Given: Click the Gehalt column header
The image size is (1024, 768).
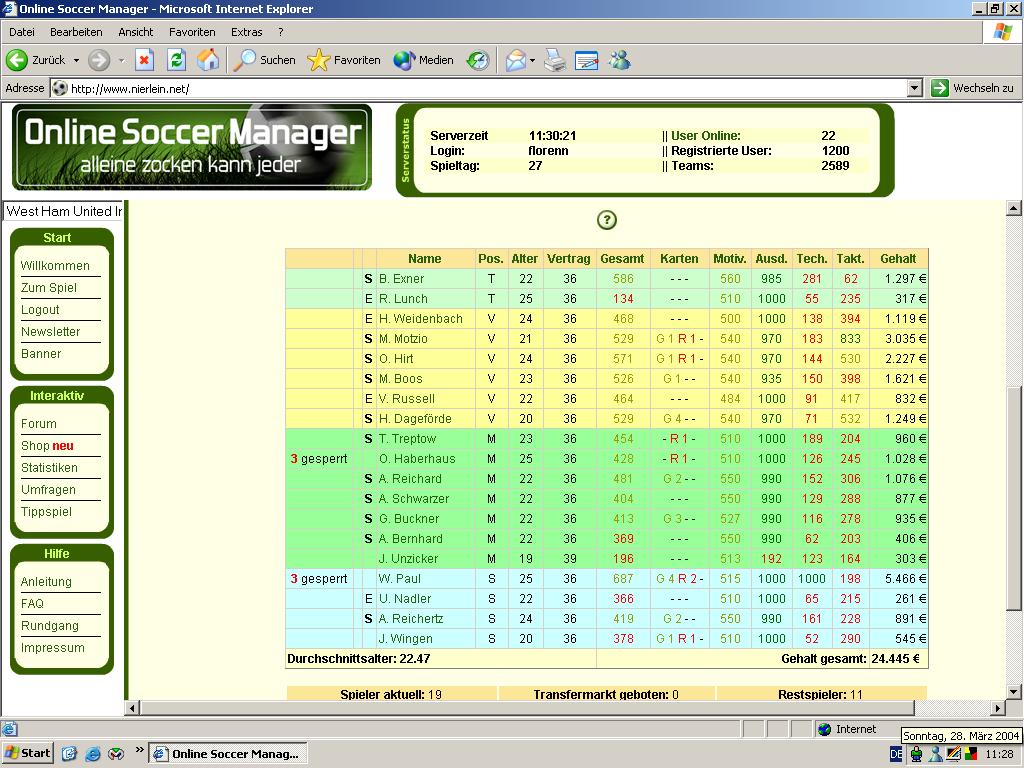Looking at the screenshot, I should point(898,259).
